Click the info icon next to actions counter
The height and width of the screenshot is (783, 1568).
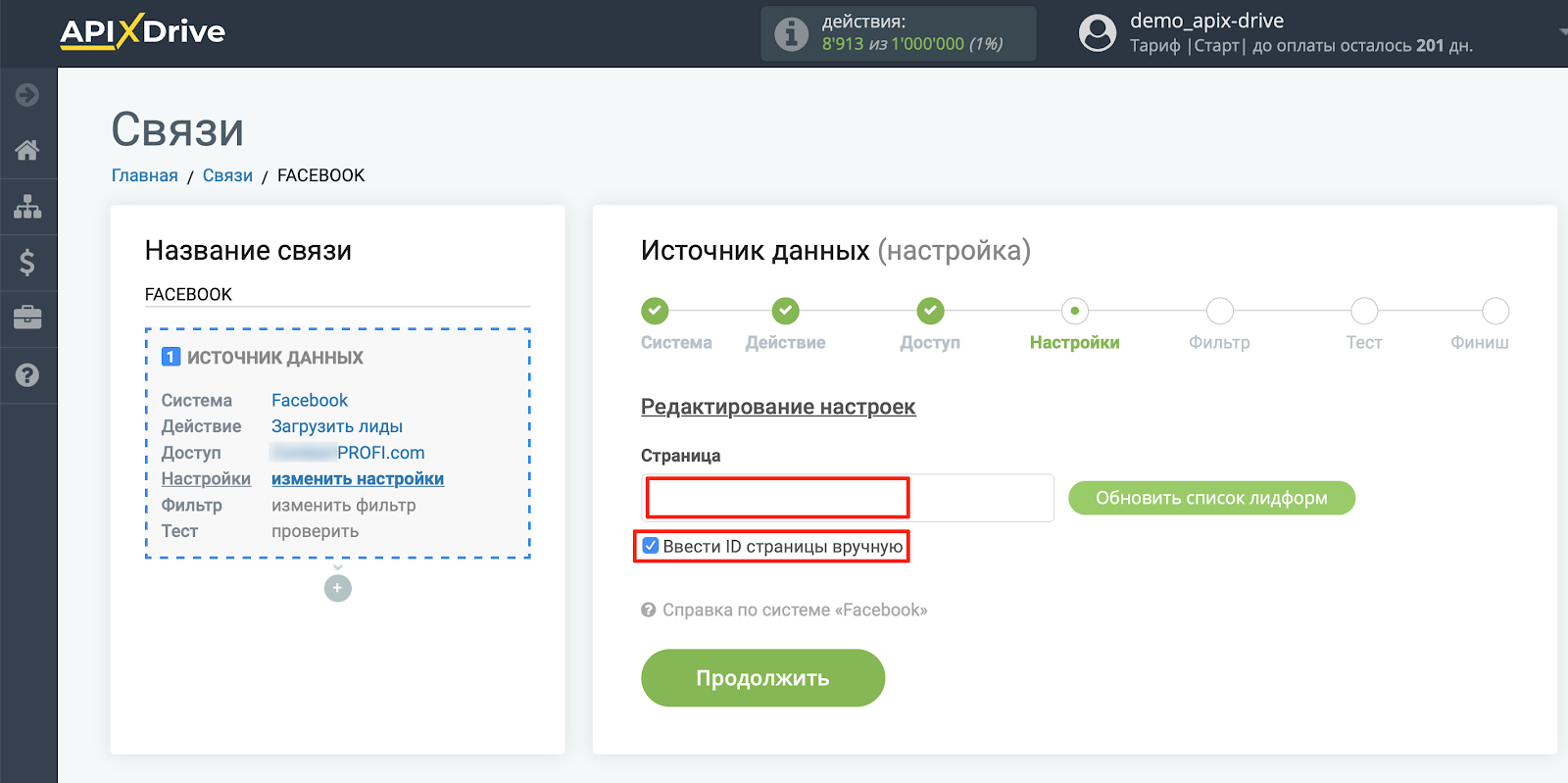(x=791, y=33)
